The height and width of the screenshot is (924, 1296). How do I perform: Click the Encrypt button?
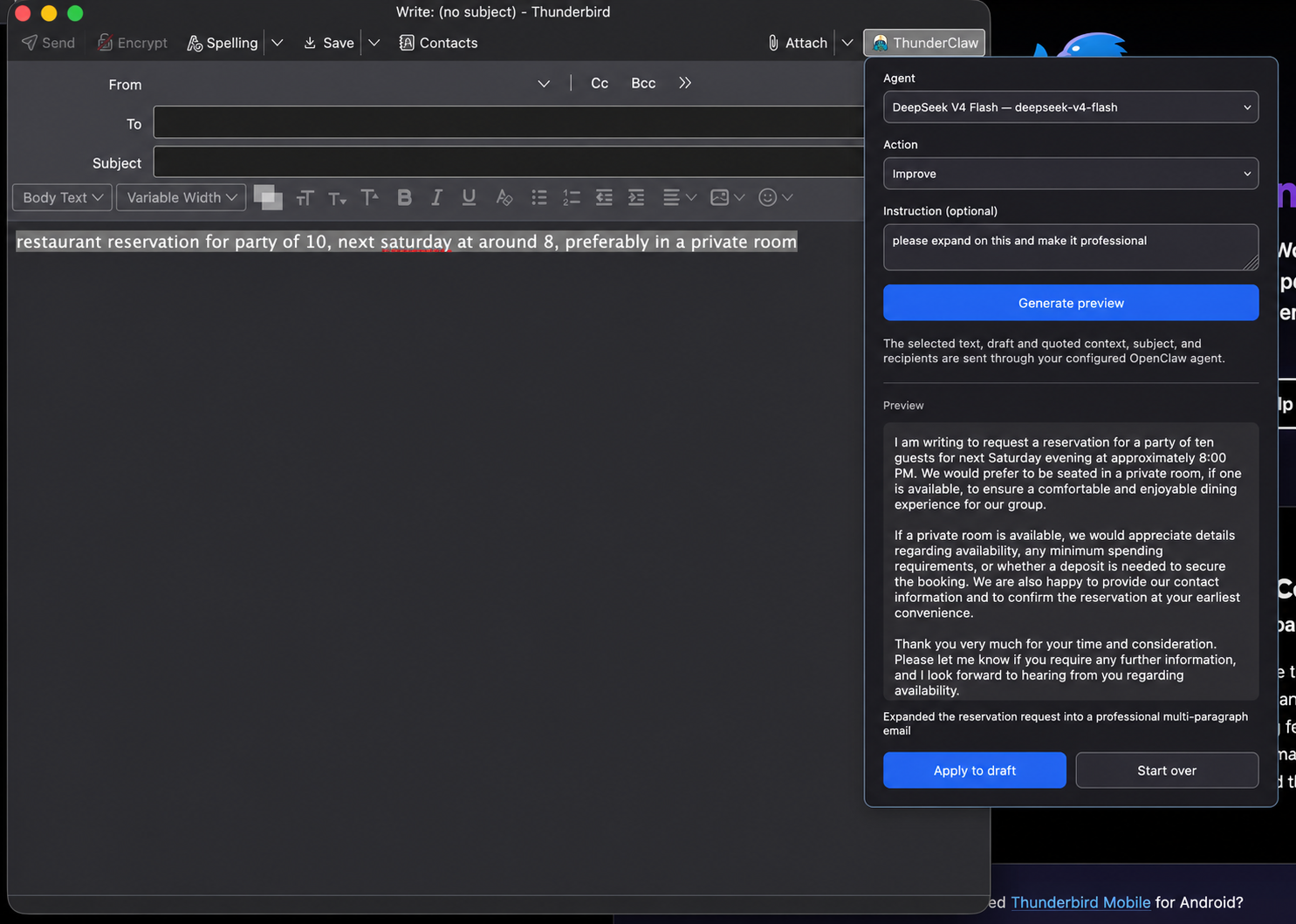click(x=132, y=43)
